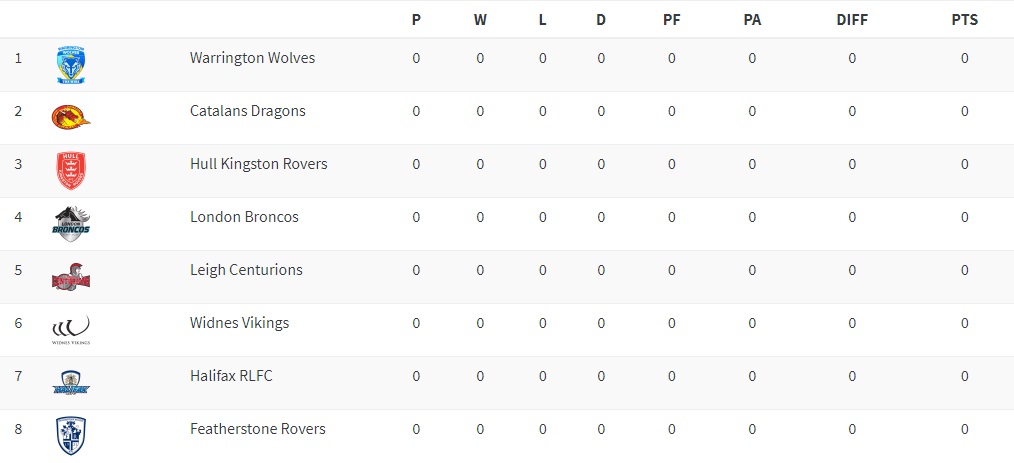Click the Halifax RLFC team name
Viewport: 1014px width, 463px height.
coord(231,376)
